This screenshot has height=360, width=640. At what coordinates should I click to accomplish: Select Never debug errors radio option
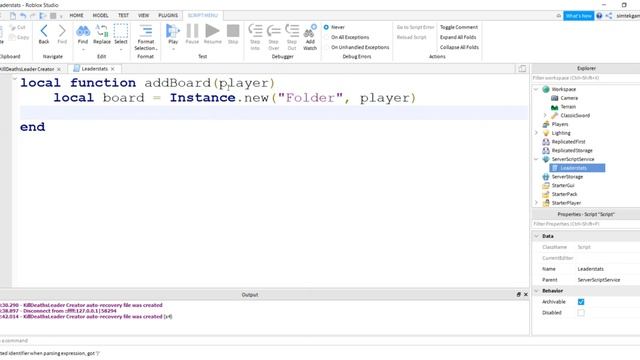326,27
